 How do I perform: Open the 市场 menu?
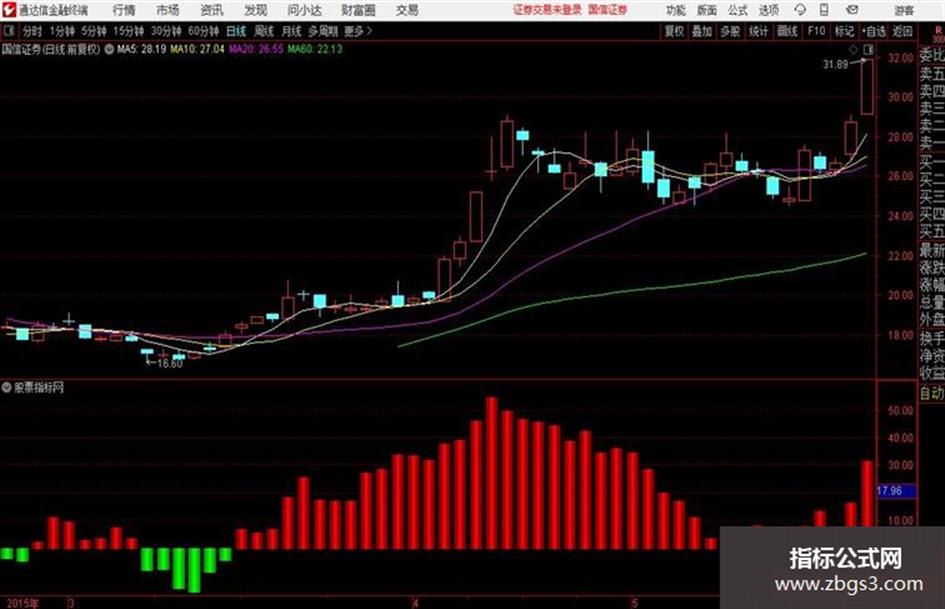(168, 10)
